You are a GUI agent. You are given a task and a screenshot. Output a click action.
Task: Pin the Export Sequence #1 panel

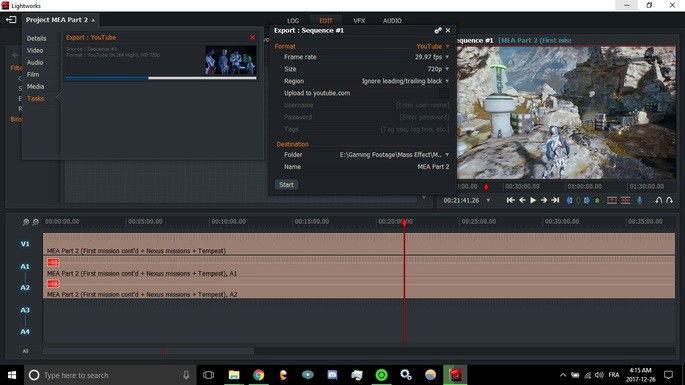[438, 30]
